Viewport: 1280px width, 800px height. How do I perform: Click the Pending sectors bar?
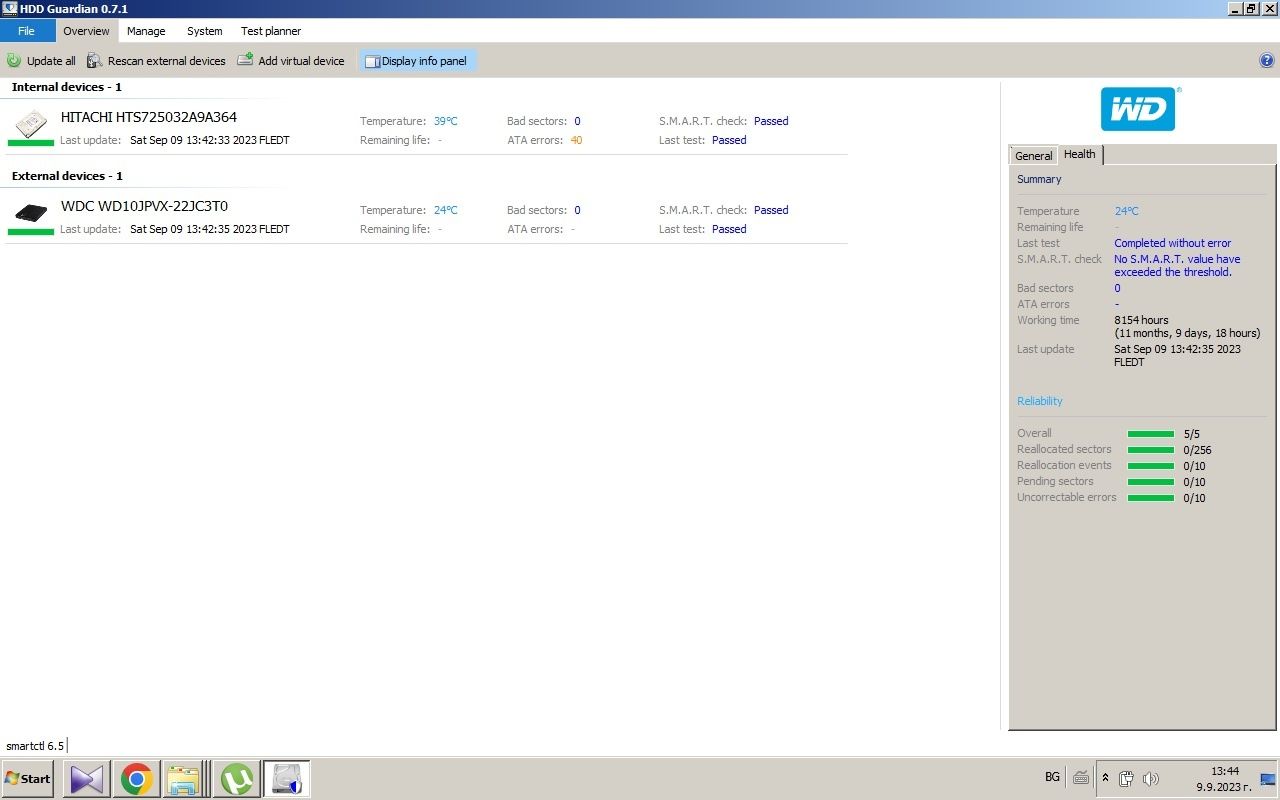(x=1151, y=482)
